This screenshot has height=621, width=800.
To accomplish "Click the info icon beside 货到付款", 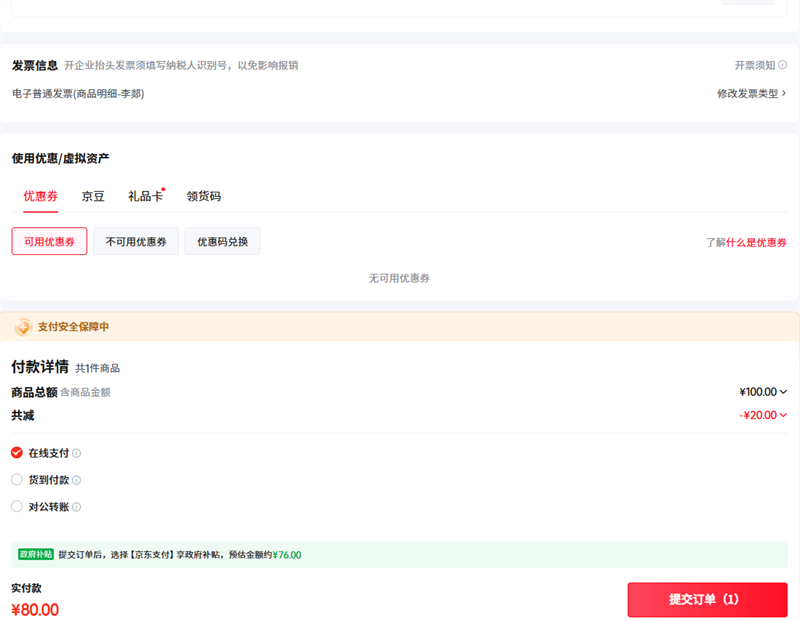I will [x=77, y=480].
